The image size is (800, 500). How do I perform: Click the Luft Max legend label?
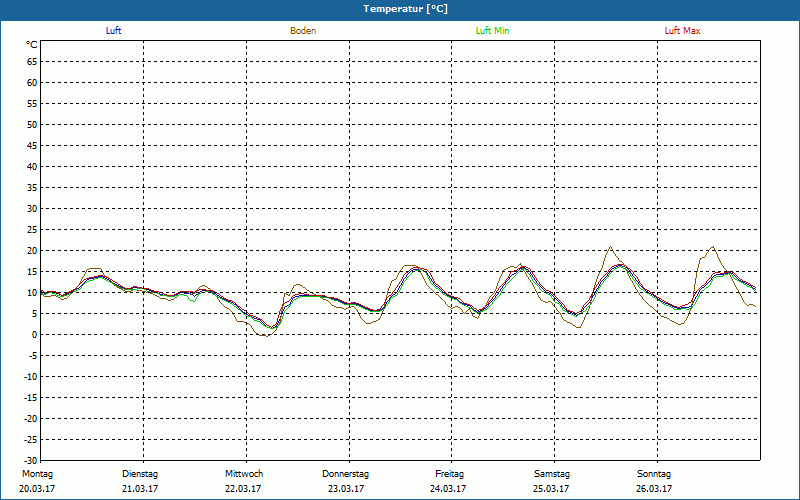(682, 31)
